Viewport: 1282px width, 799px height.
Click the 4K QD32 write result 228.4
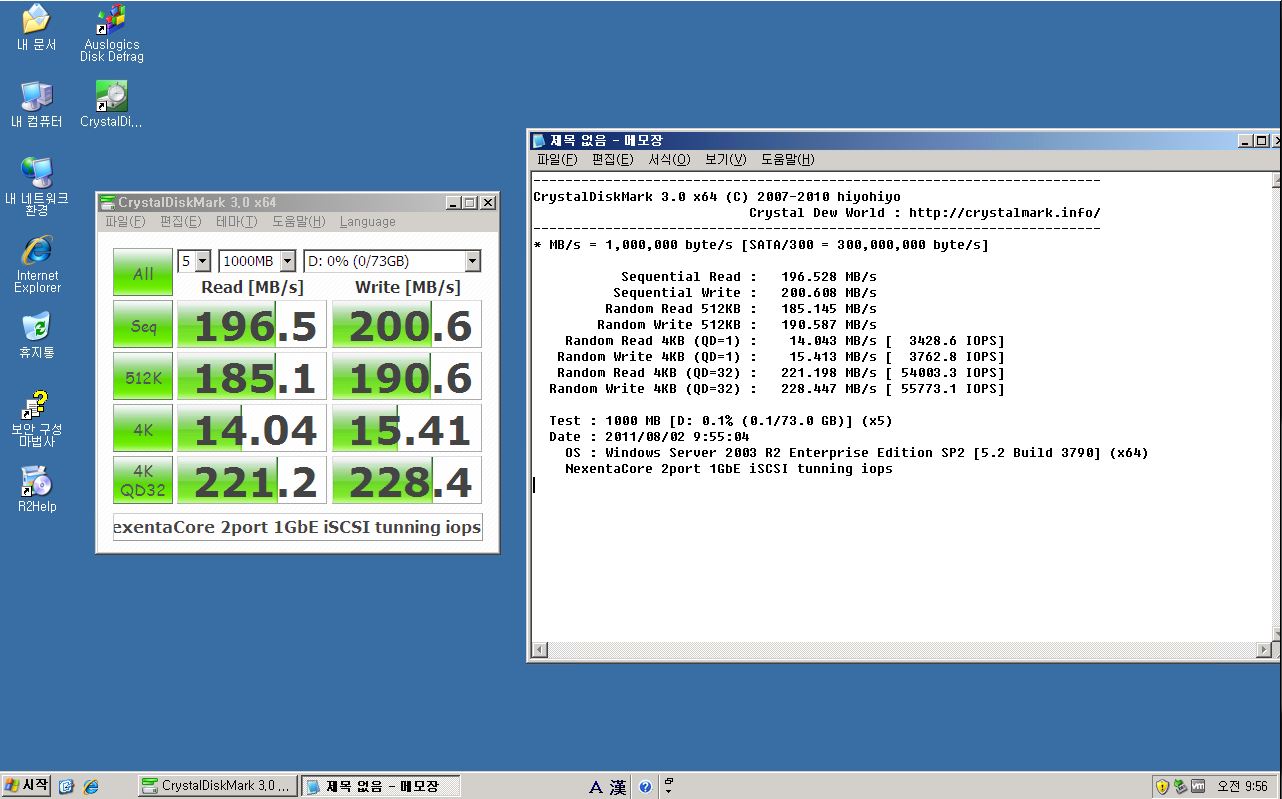(x=407, y=482)
